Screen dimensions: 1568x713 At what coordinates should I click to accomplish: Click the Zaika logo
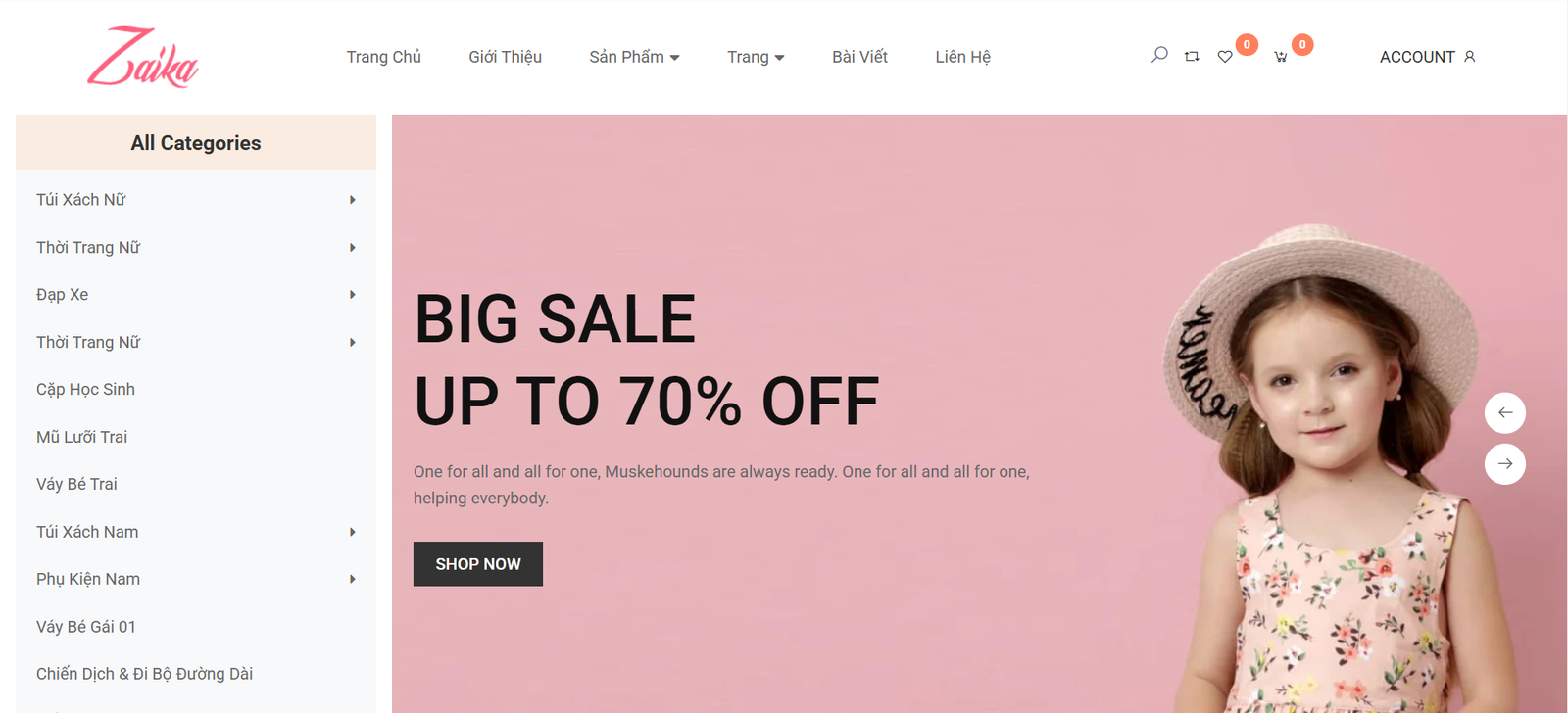[x=143, y=57]
